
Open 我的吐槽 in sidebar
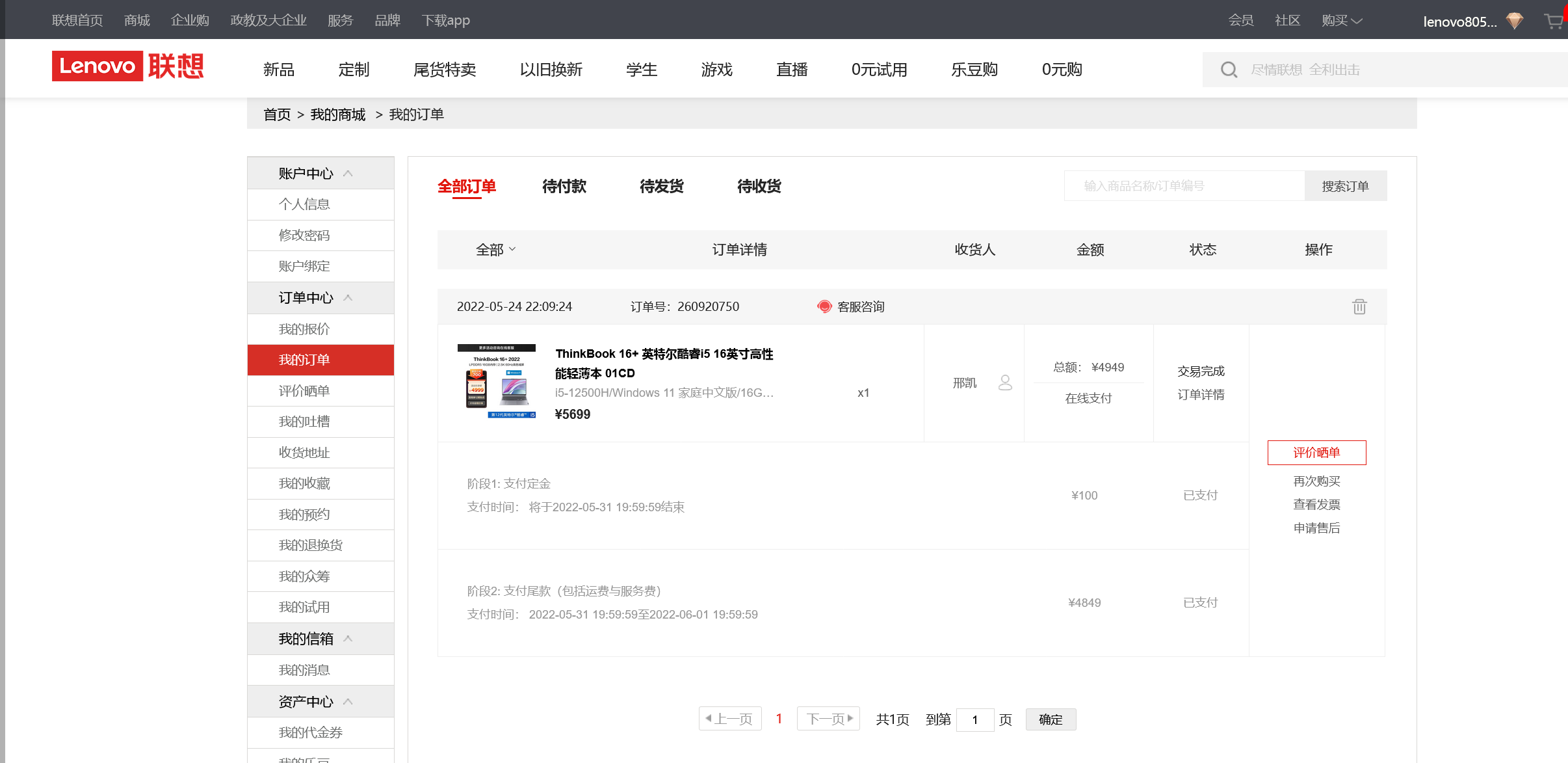(320, 422)
